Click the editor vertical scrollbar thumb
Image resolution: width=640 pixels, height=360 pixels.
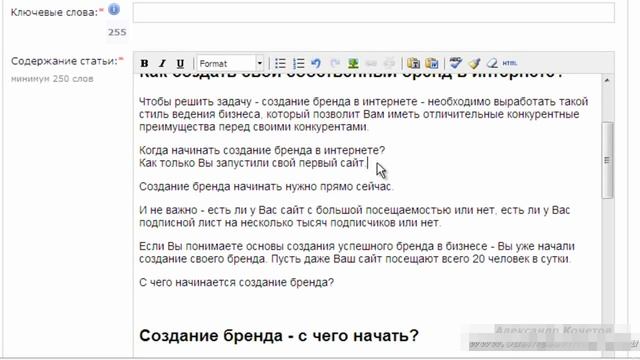click(x=608, y=160)
